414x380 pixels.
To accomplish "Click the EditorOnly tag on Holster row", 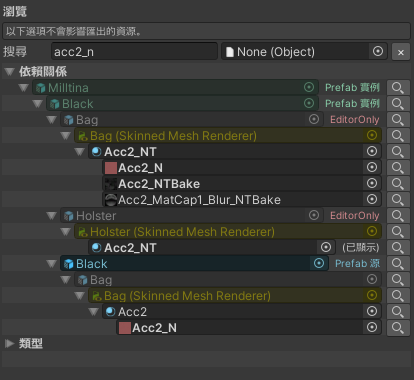I will point(355,216).
